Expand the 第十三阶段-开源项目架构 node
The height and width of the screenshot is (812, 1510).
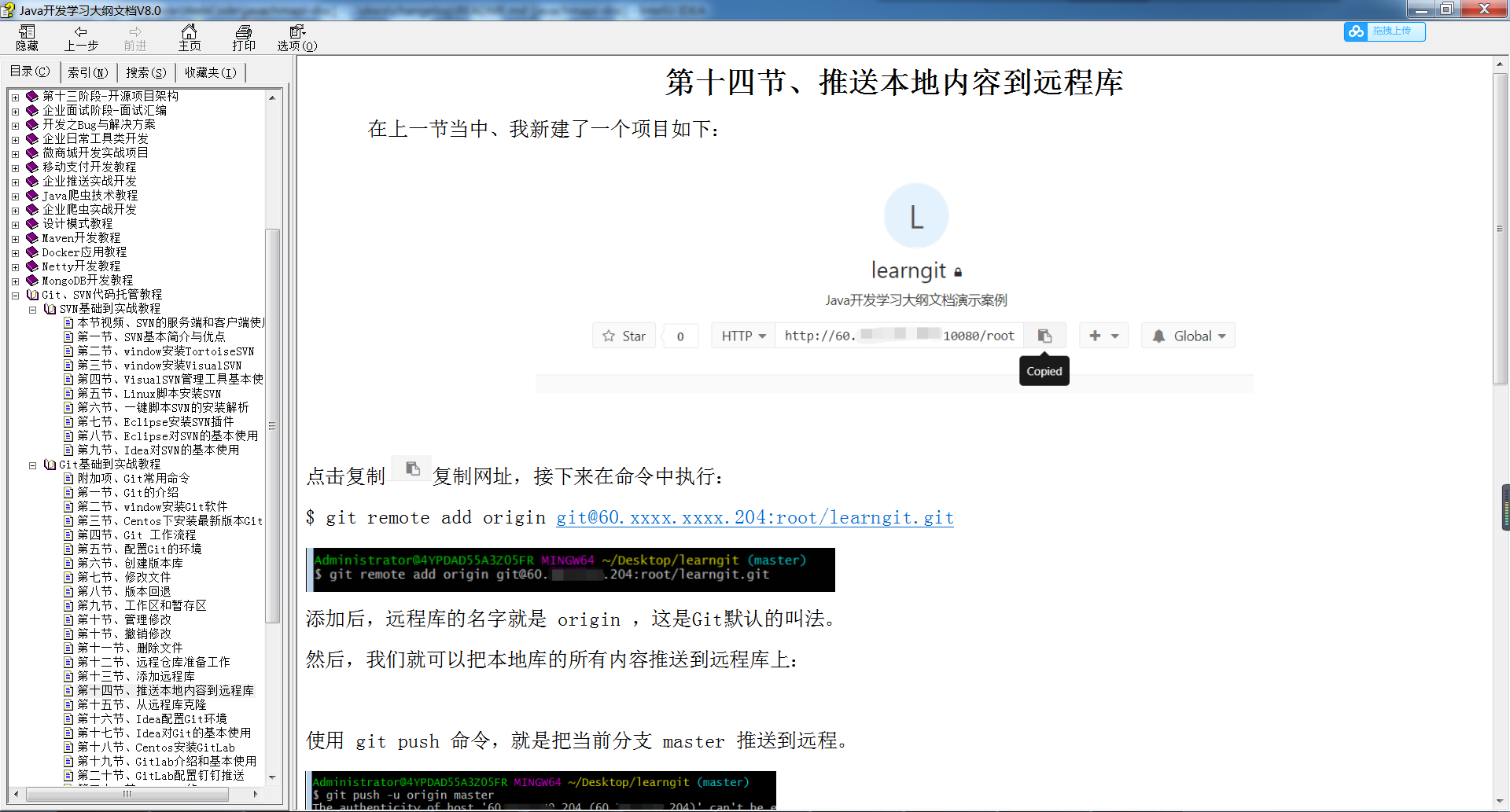15,97
